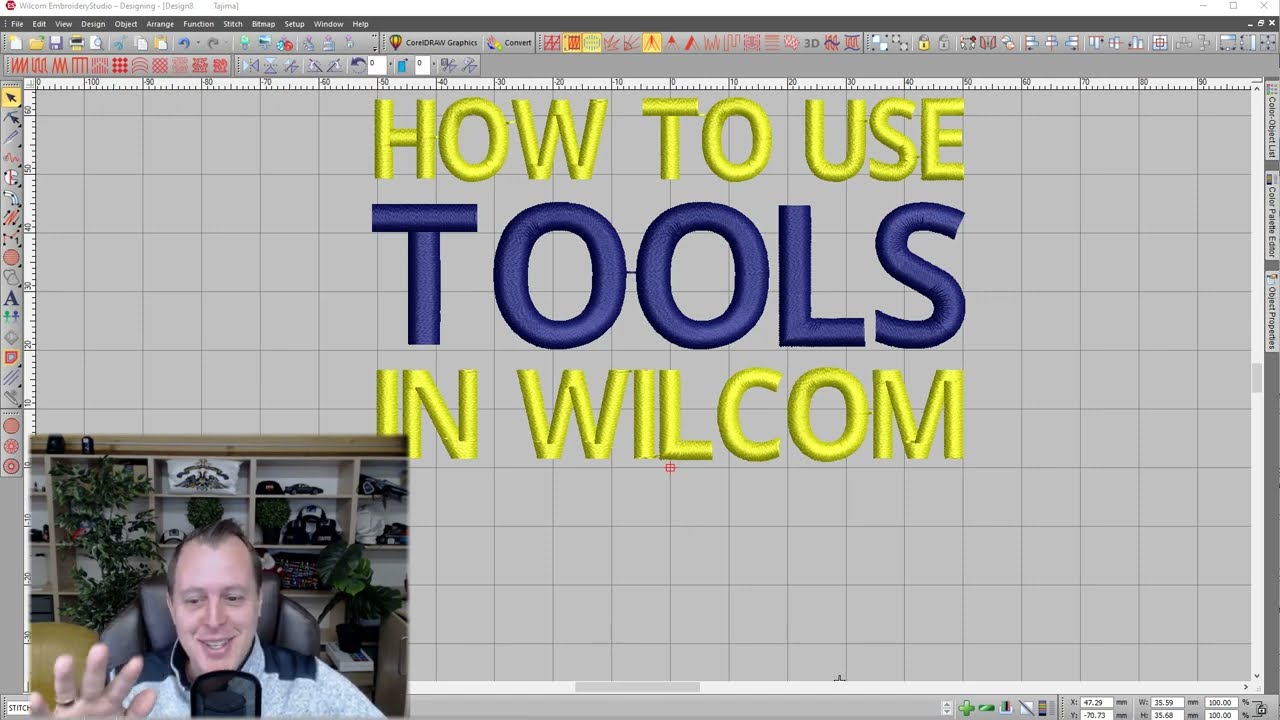This screenshot has width=1280, height=720.
Task: Click the Copy icon
Action: click(x=141, y=43)
